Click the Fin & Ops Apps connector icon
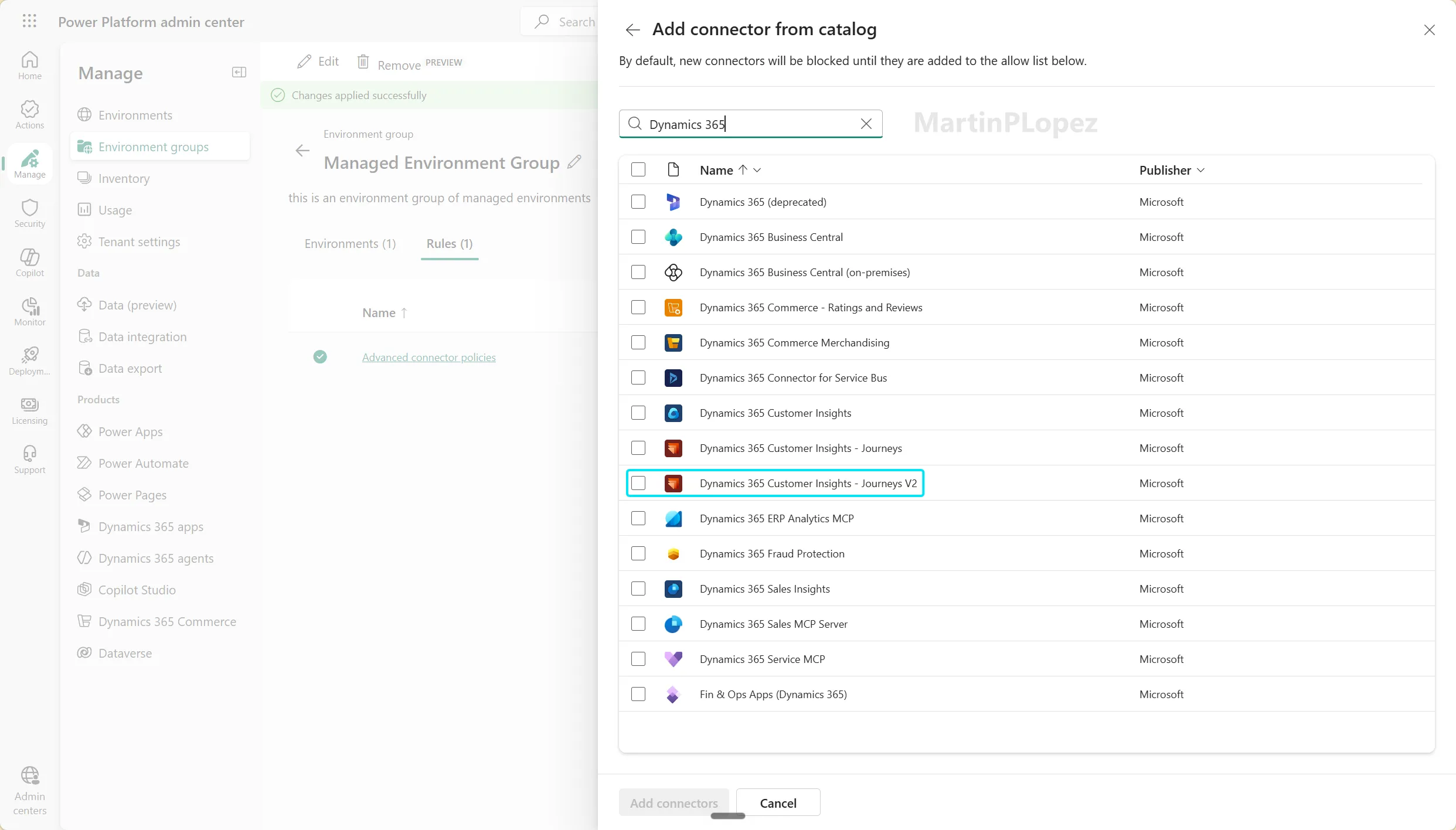The image size is (1456, 830). click(x=673, y=694)
